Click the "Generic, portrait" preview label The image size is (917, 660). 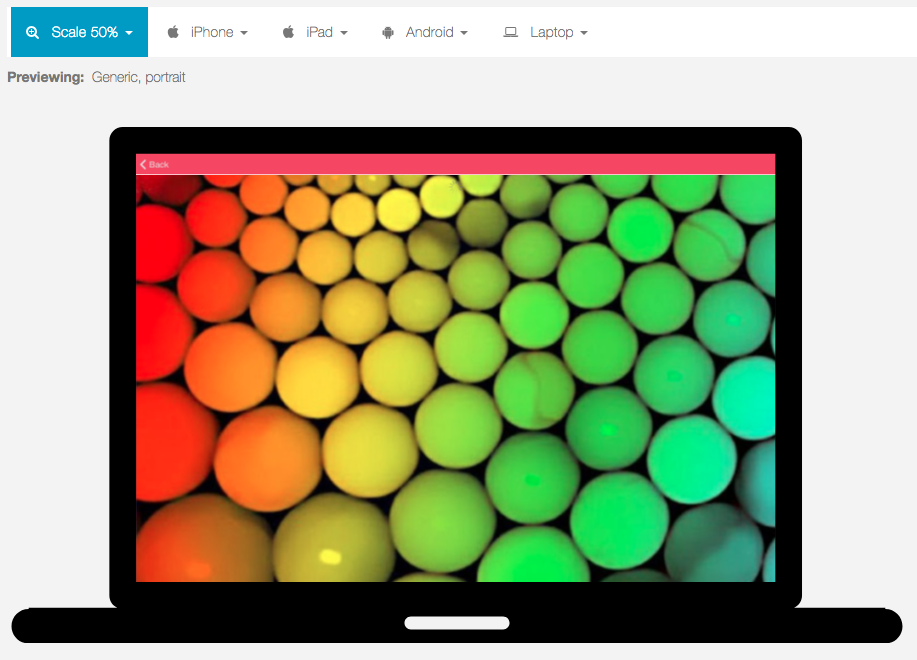(139, 77)
